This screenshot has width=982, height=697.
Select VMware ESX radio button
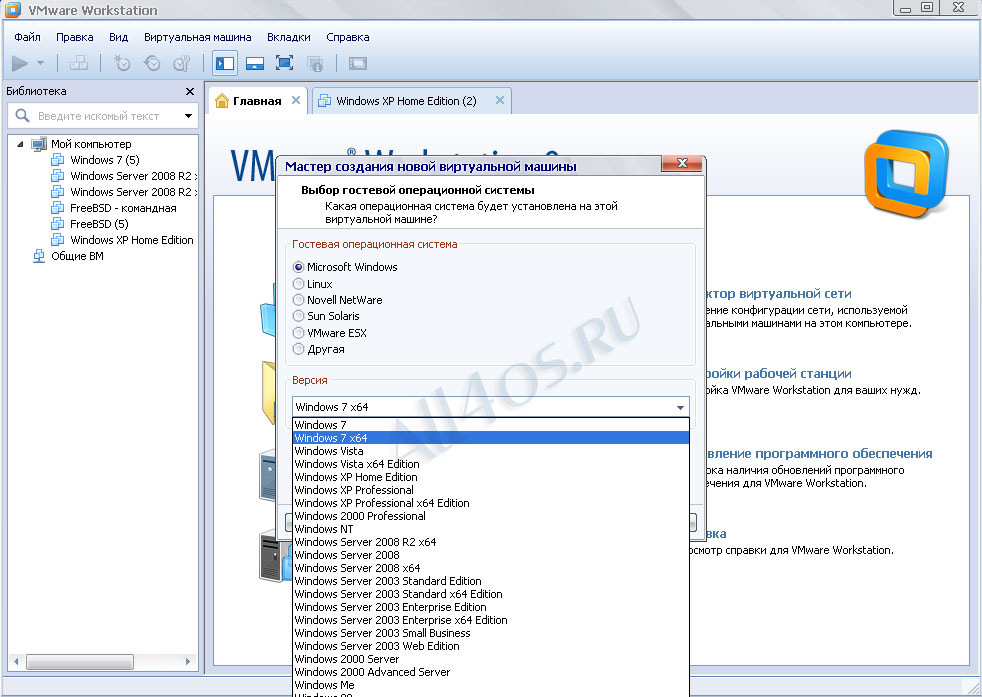(x=299, y=333)
